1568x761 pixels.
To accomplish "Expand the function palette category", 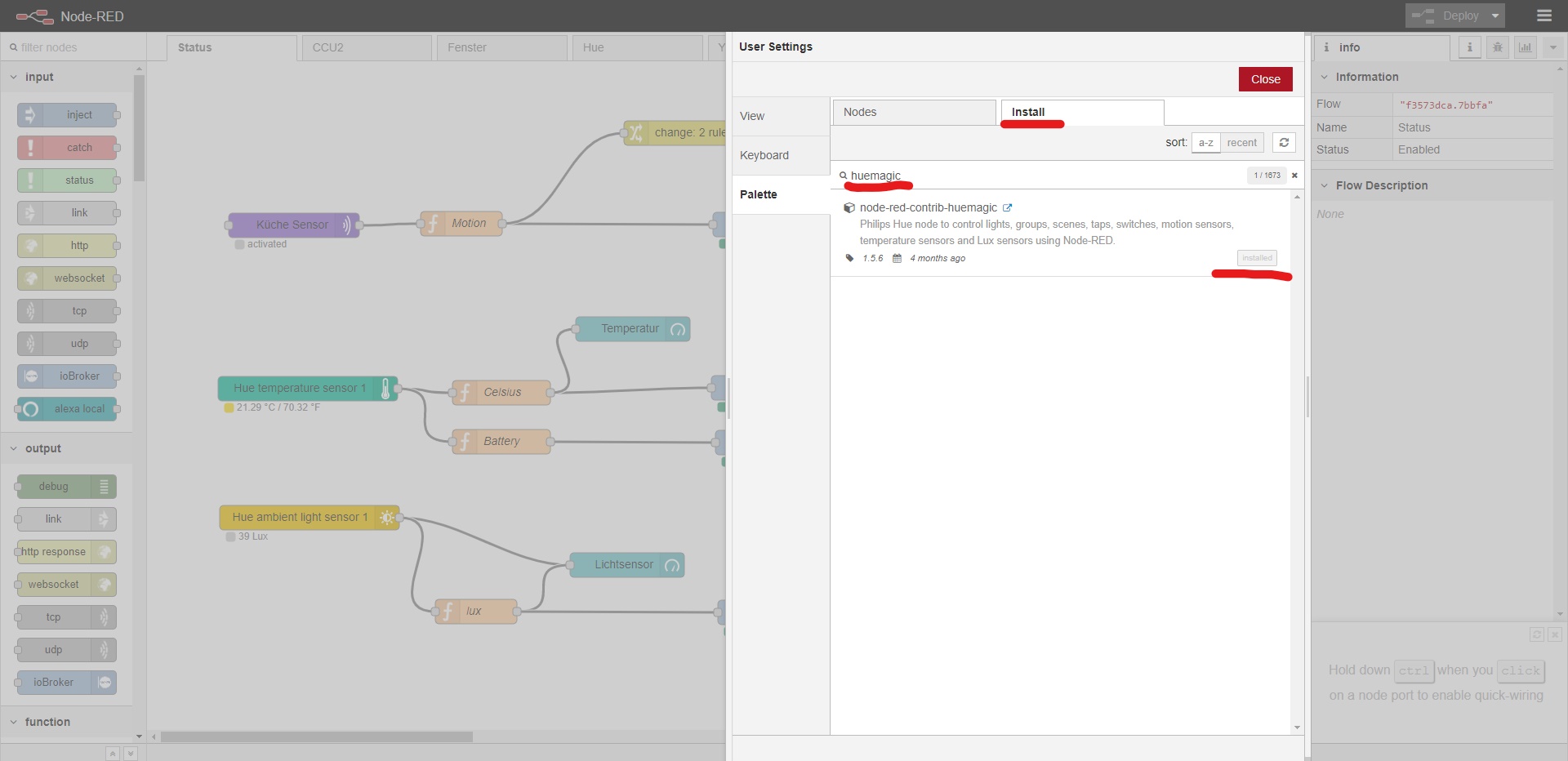I will [x=67, y=722].
